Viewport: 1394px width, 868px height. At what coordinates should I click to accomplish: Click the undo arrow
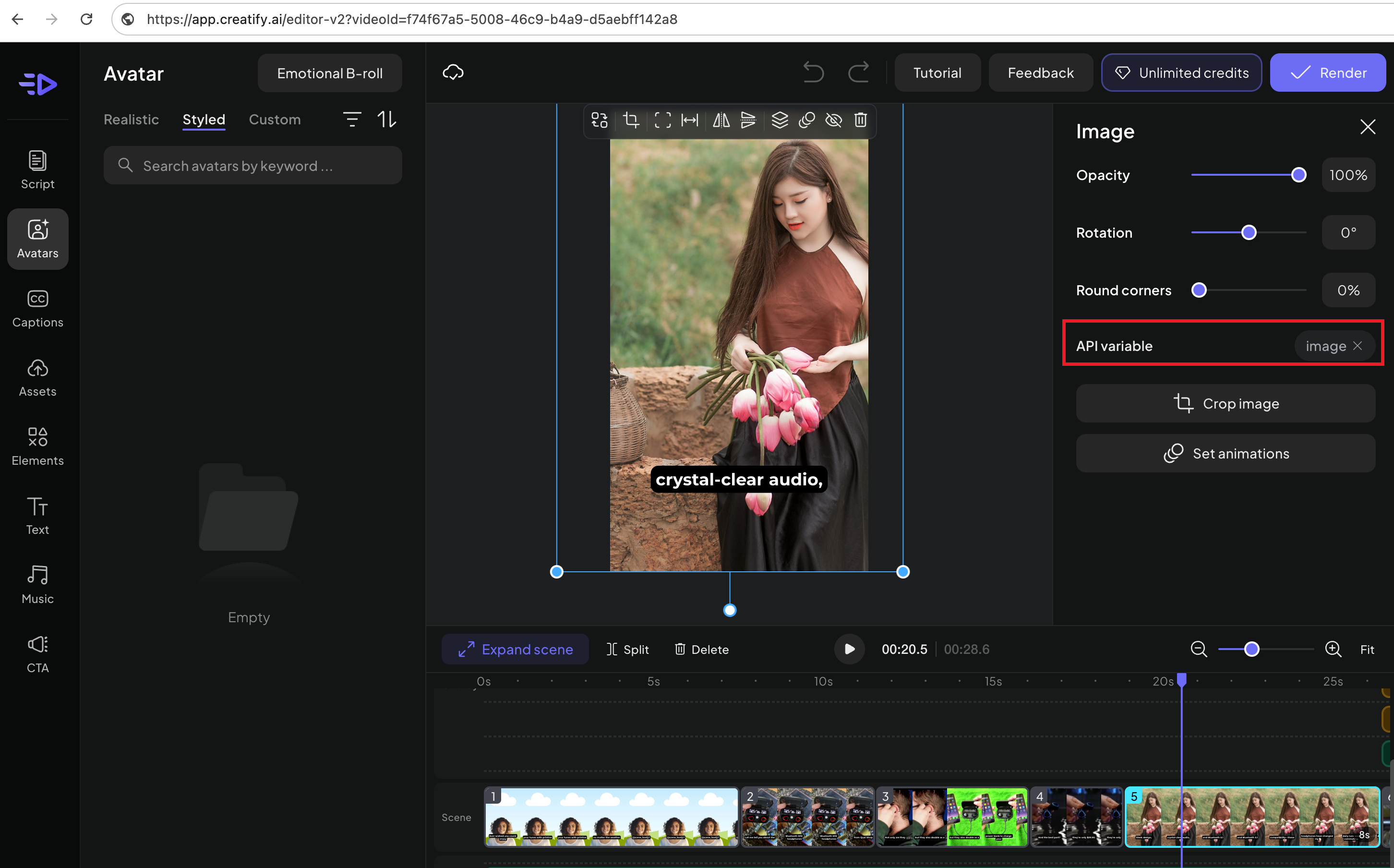click(813, 73)
